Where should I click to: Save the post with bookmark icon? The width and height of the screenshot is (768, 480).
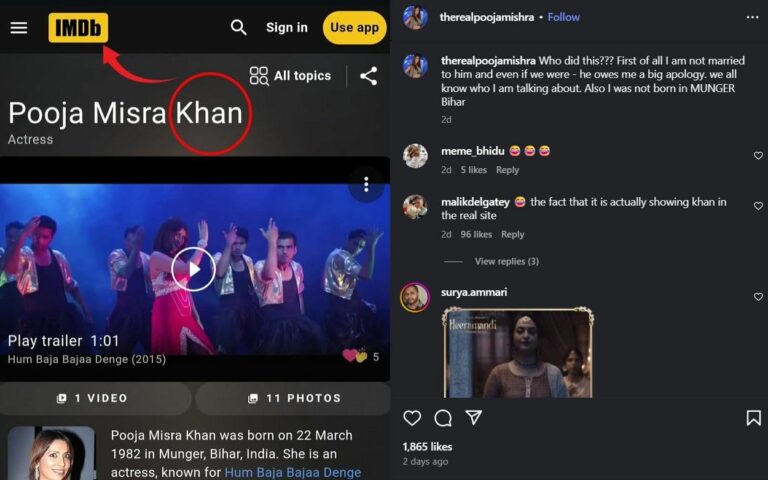pyautogui.click(x=753, y=418)
